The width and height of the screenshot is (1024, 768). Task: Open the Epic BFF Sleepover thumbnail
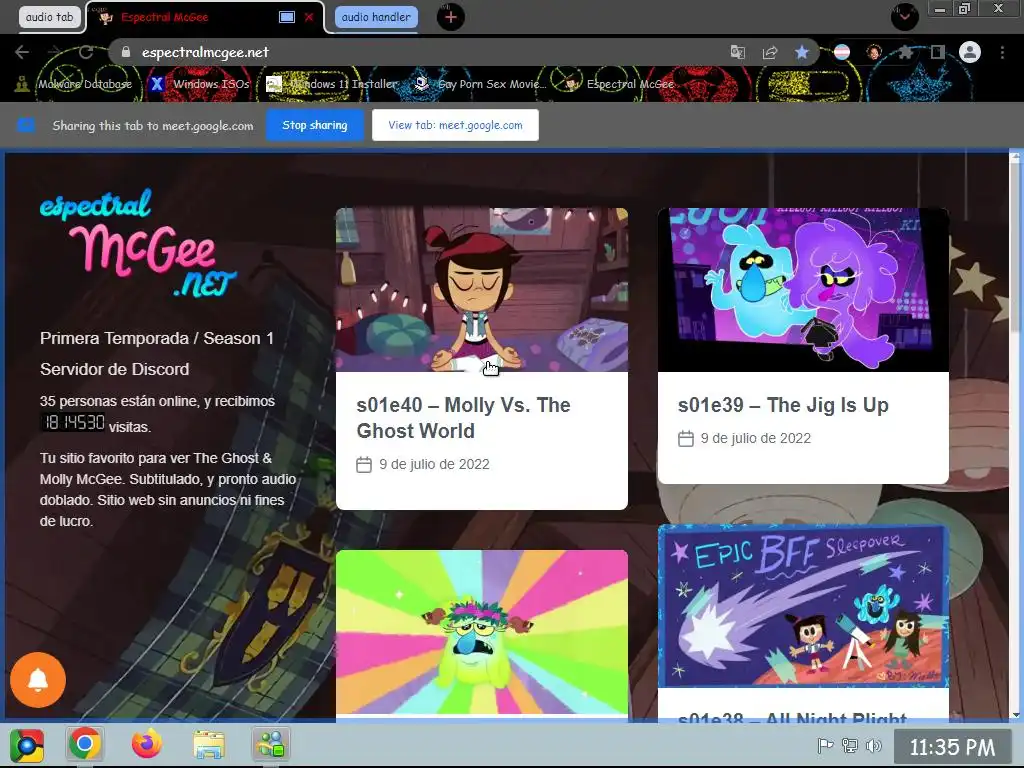click(803, 606)
